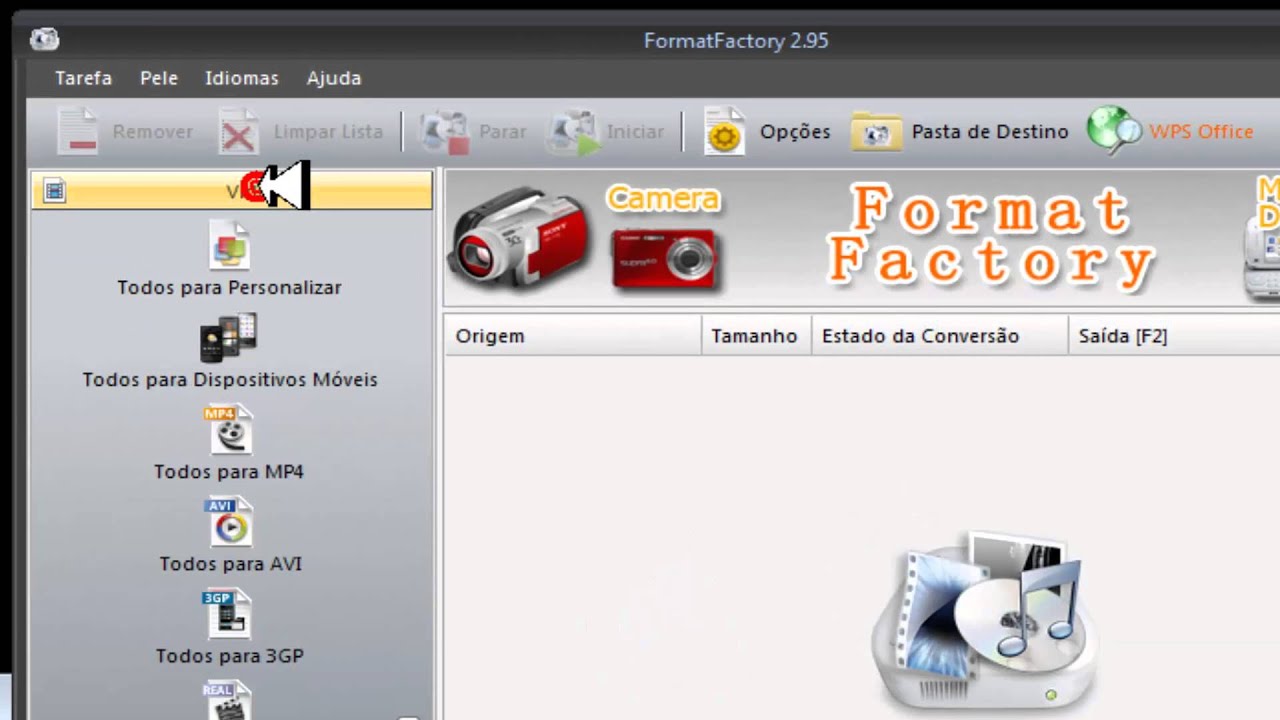Select the Todos para AVI icon
Image resolution: width=1280 pixels, height=720 pixels.
pyautogui.click(x=229, y=522)
